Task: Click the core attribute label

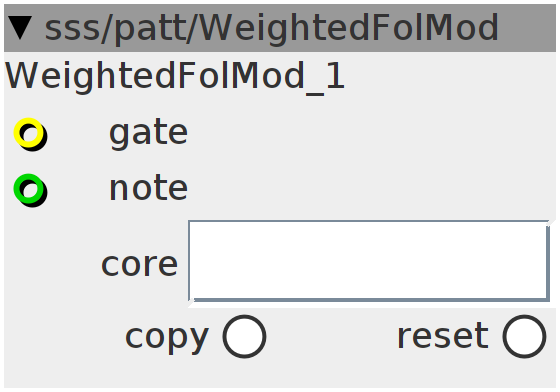Action: 139,265
